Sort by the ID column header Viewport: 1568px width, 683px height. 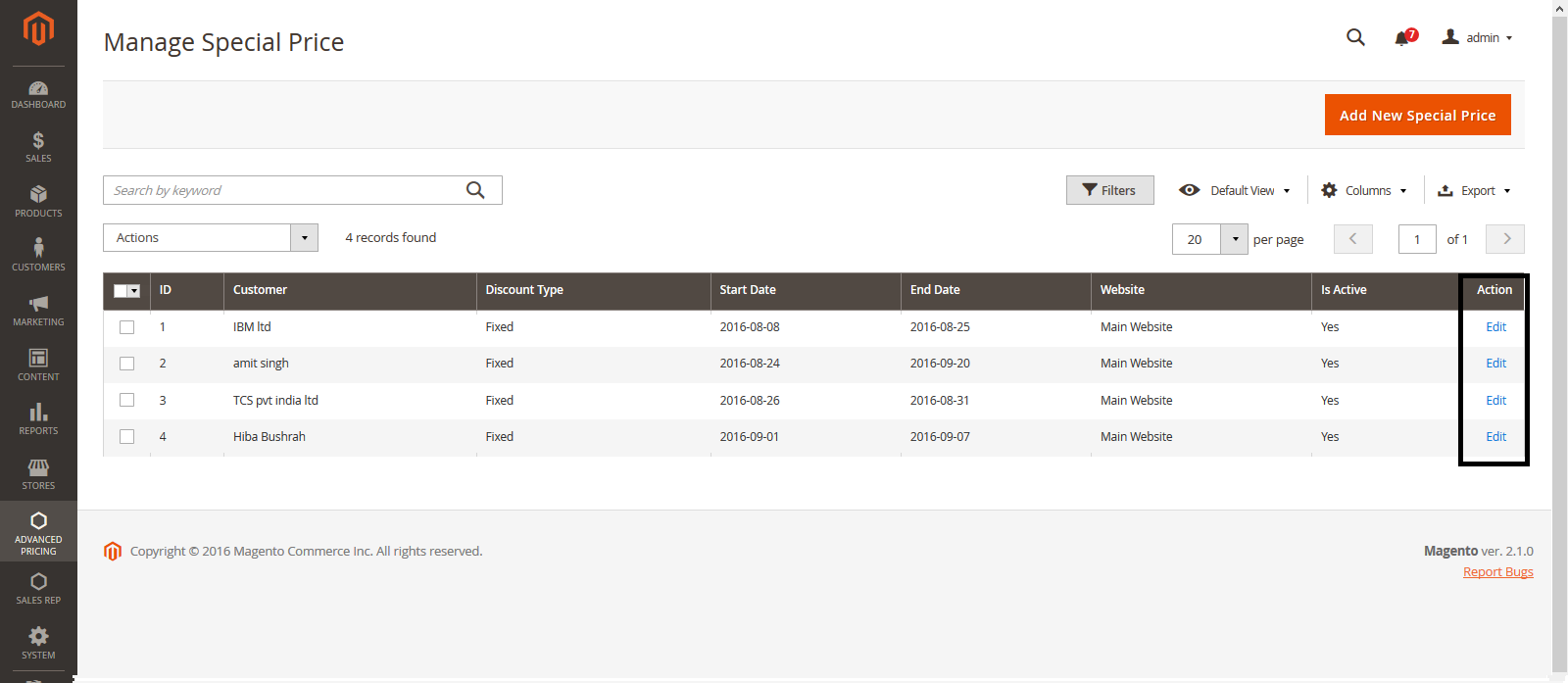point(186,290)
